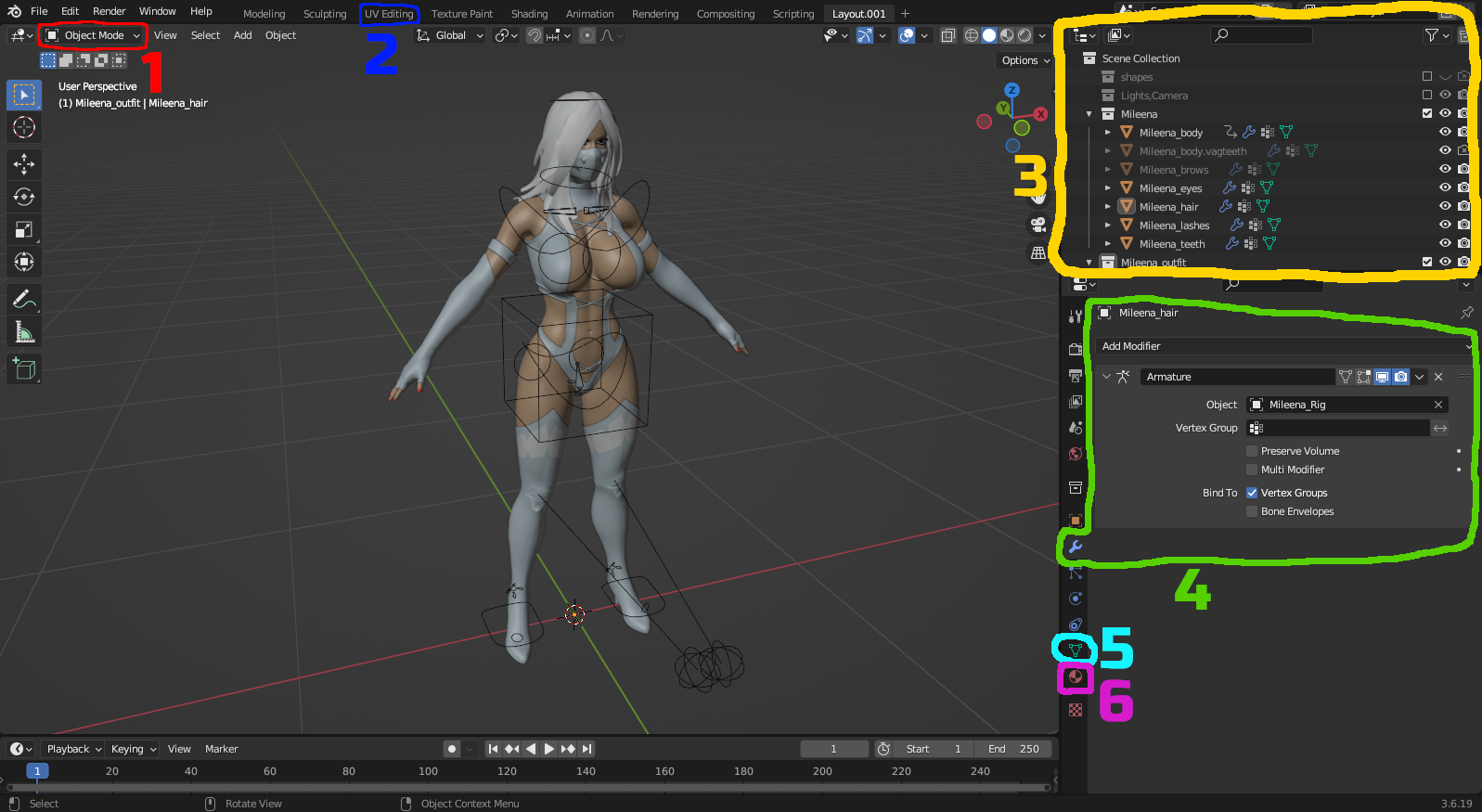Enable Preserve Volume checkbox
The image size is (1482, 812).
tap(1252, 451)
